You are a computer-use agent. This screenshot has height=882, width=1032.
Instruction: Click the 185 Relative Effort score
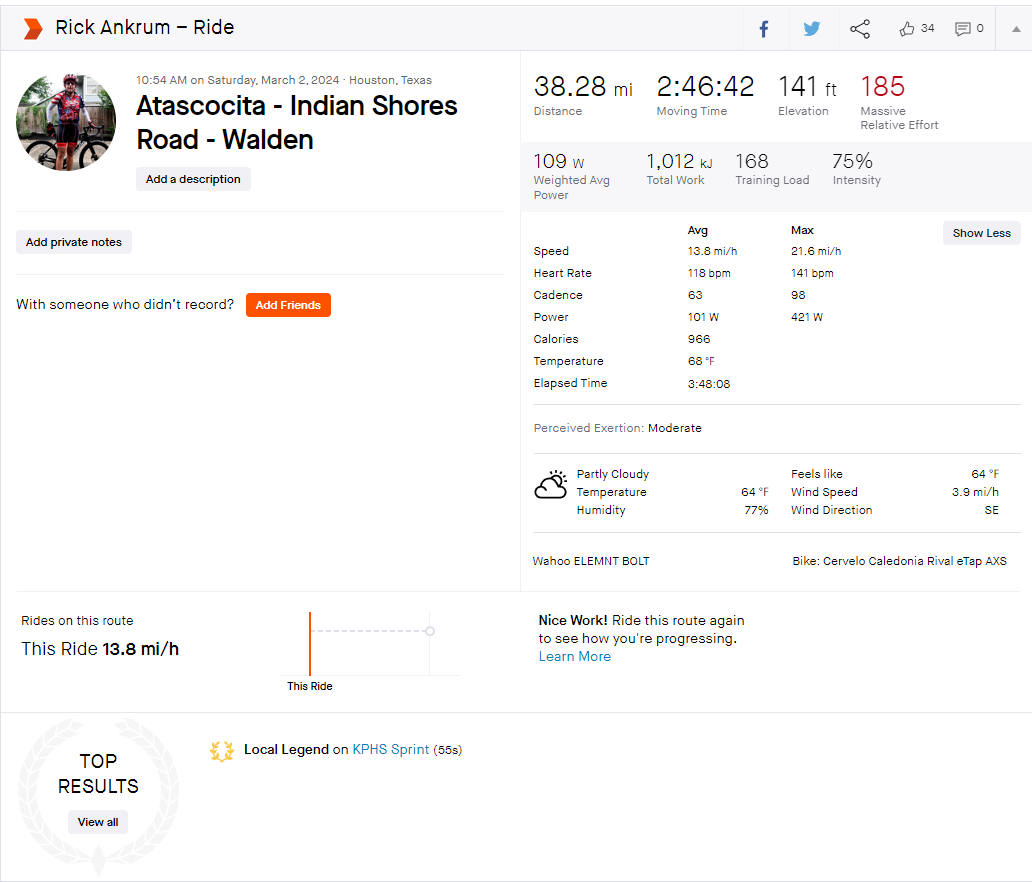(883, 86)
